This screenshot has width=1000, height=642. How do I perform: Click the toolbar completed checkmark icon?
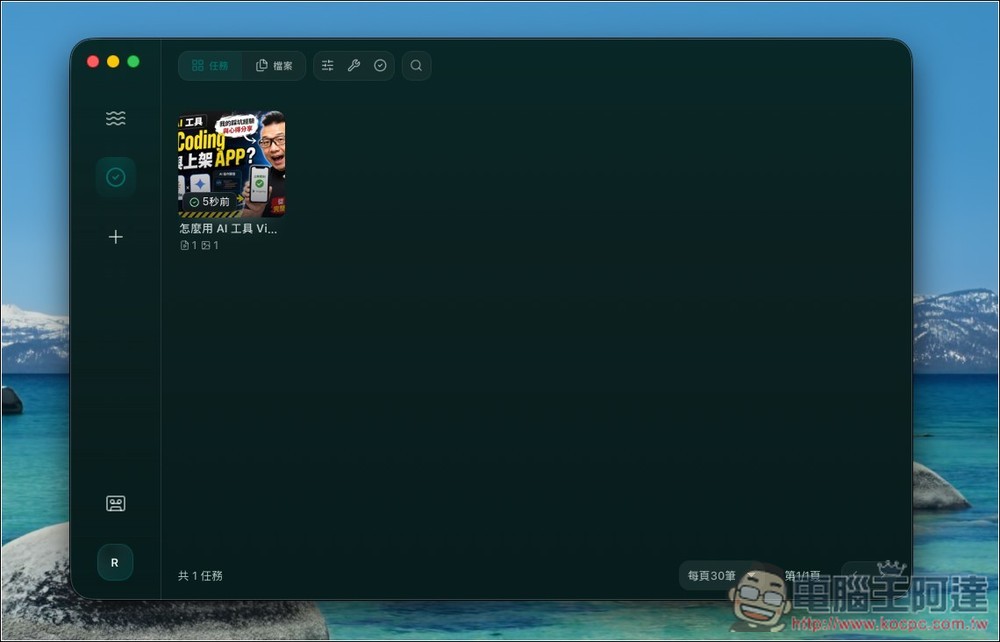380,66
